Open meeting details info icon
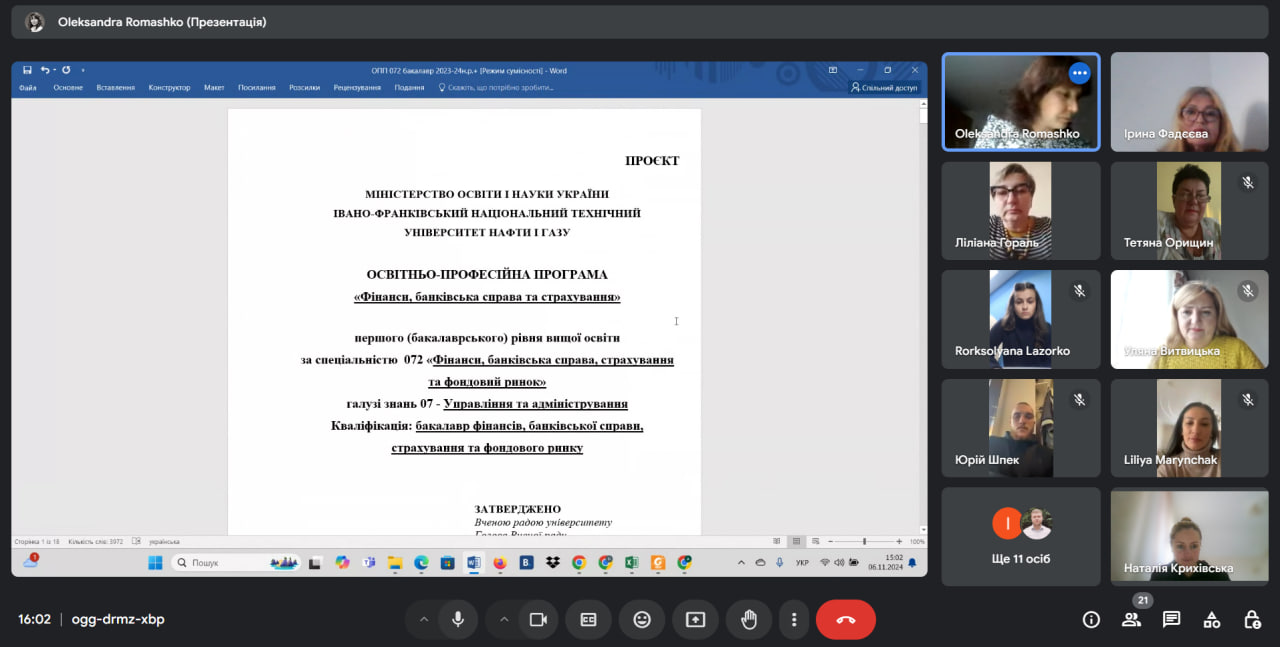Viewport: 1280px width, 647px height. tap(1091, 620)
